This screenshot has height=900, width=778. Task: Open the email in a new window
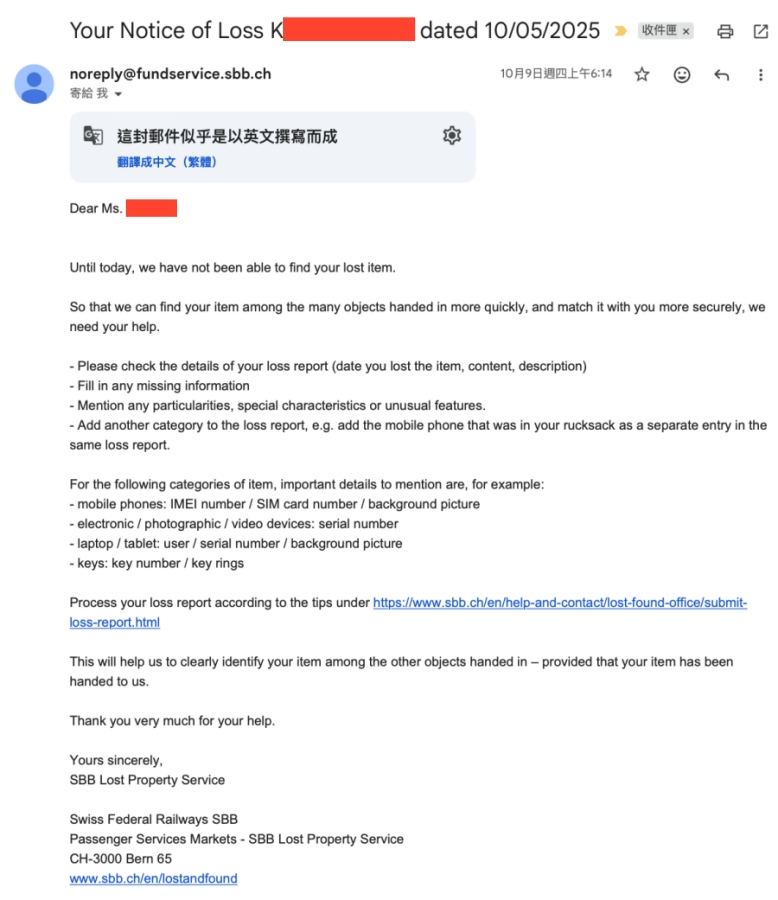tap(761, 32)
